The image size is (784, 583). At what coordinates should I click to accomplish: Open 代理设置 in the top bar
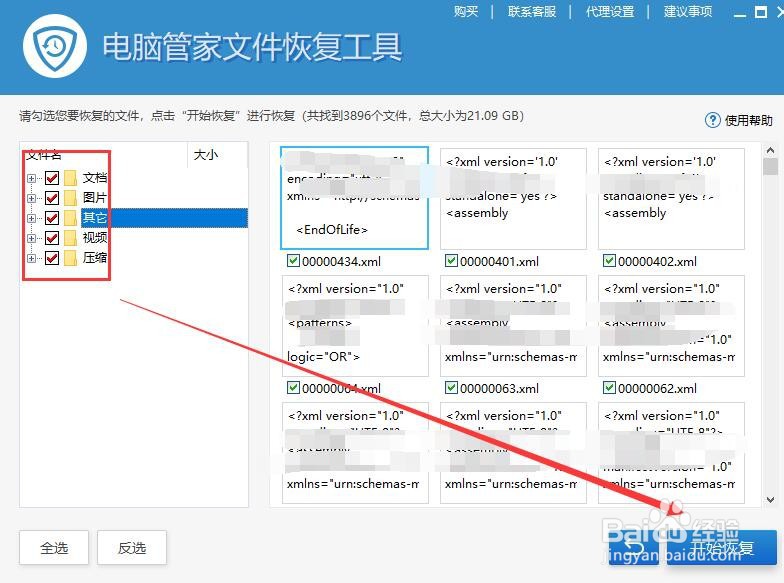pyautogui.click(x=610, y=12)
